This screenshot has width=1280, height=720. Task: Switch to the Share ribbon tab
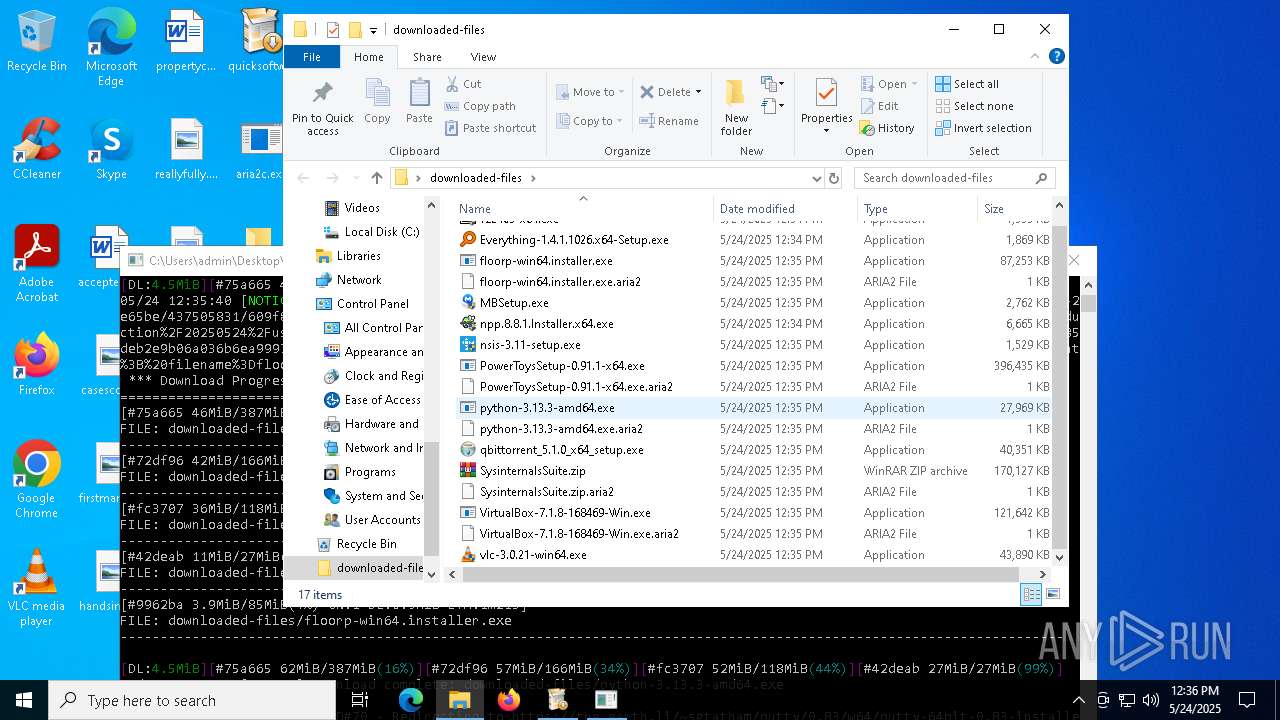pos(427,57)
